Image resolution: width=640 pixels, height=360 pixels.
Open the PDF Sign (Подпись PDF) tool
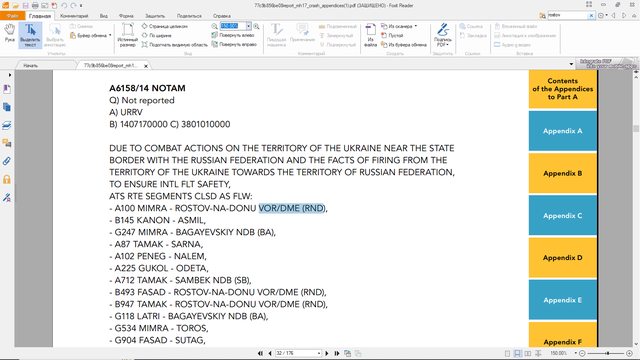click(x=442, y=36)
